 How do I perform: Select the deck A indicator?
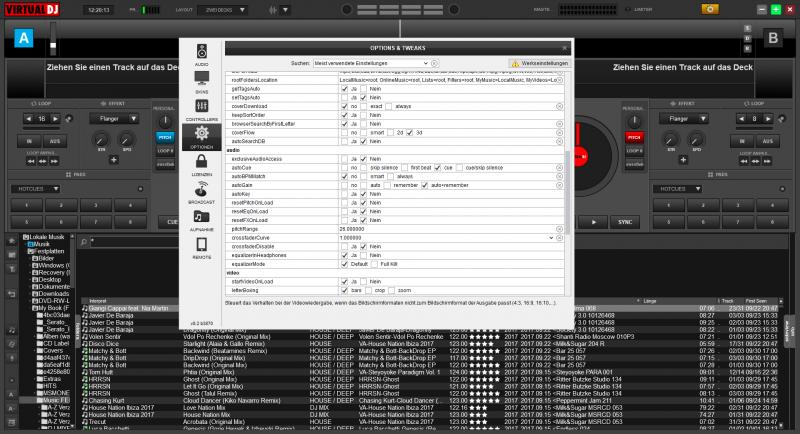click(x=23, y=38)
